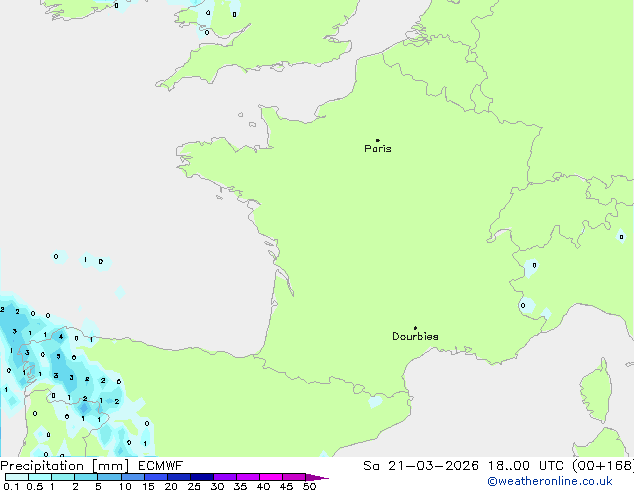Pick the 5–10 mm legend color
The height and width of the screenshot is (490, 634).
[109, 477]
